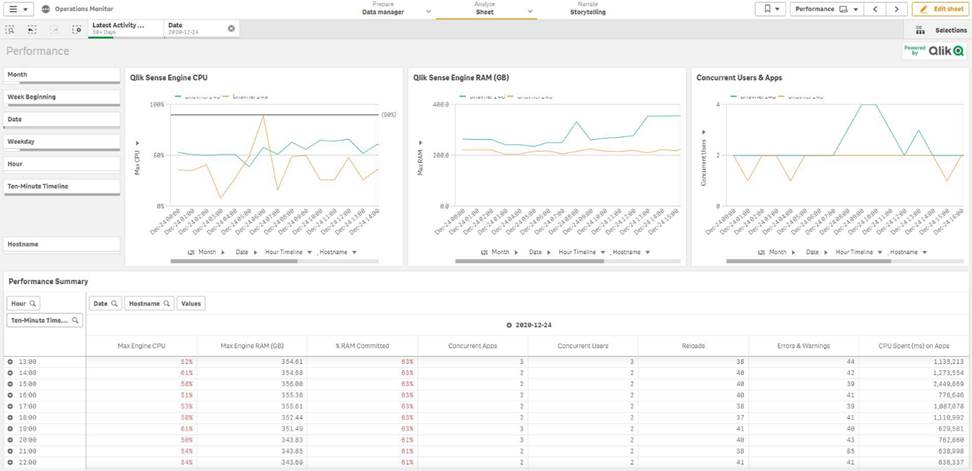This screenshot has width=972, height=471.
Task: Expand the 17:00 pivot row
Action: tap(10, 406)
